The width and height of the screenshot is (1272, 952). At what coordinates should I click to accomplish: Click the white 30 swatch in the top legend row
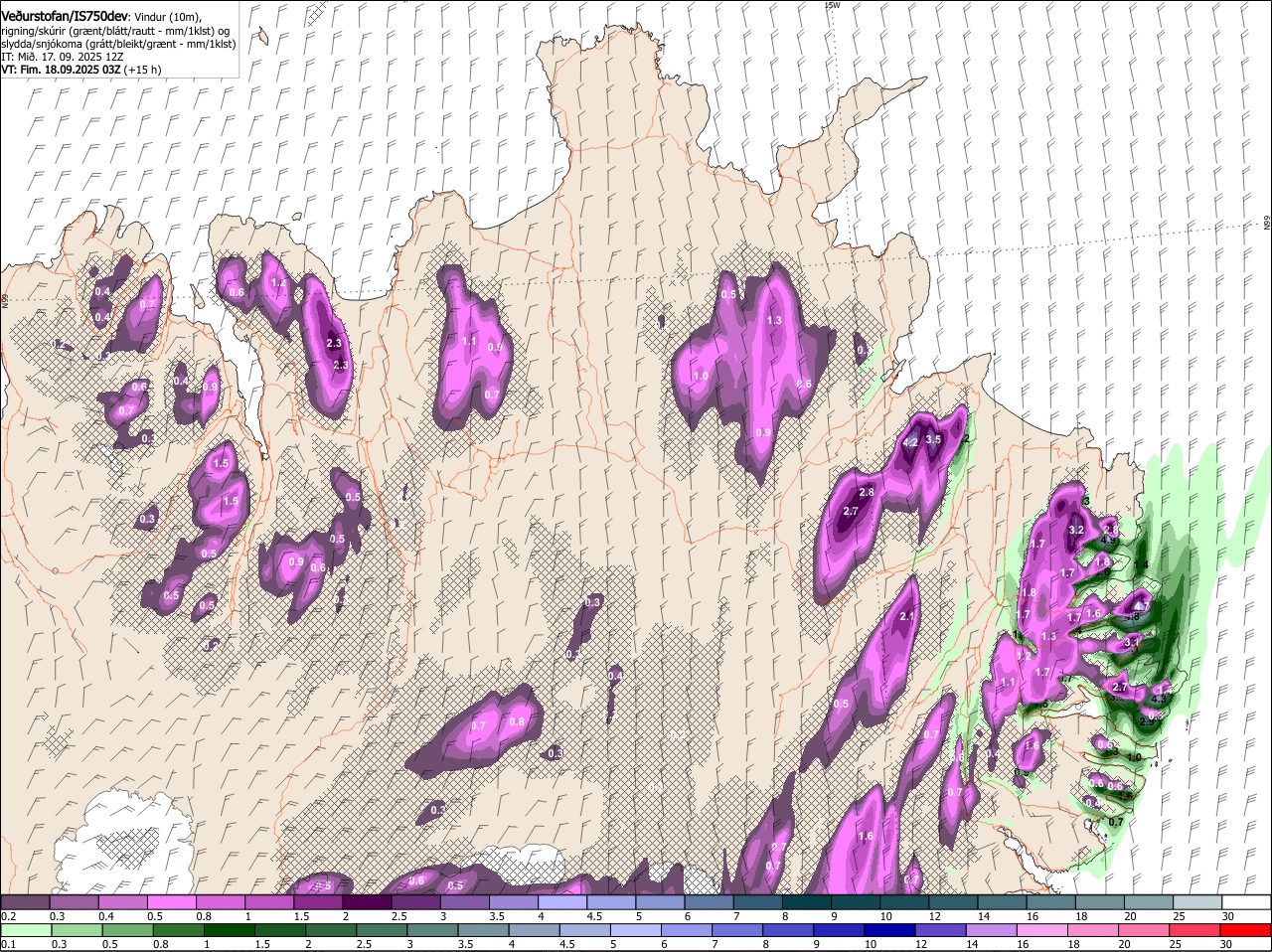pyautogui.click(x=1247, y=902)
